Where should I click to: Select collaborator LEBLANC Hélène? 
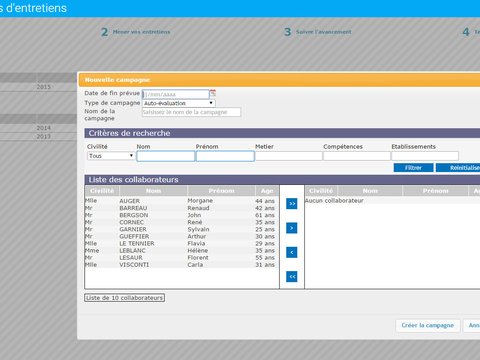pos(182,250)
